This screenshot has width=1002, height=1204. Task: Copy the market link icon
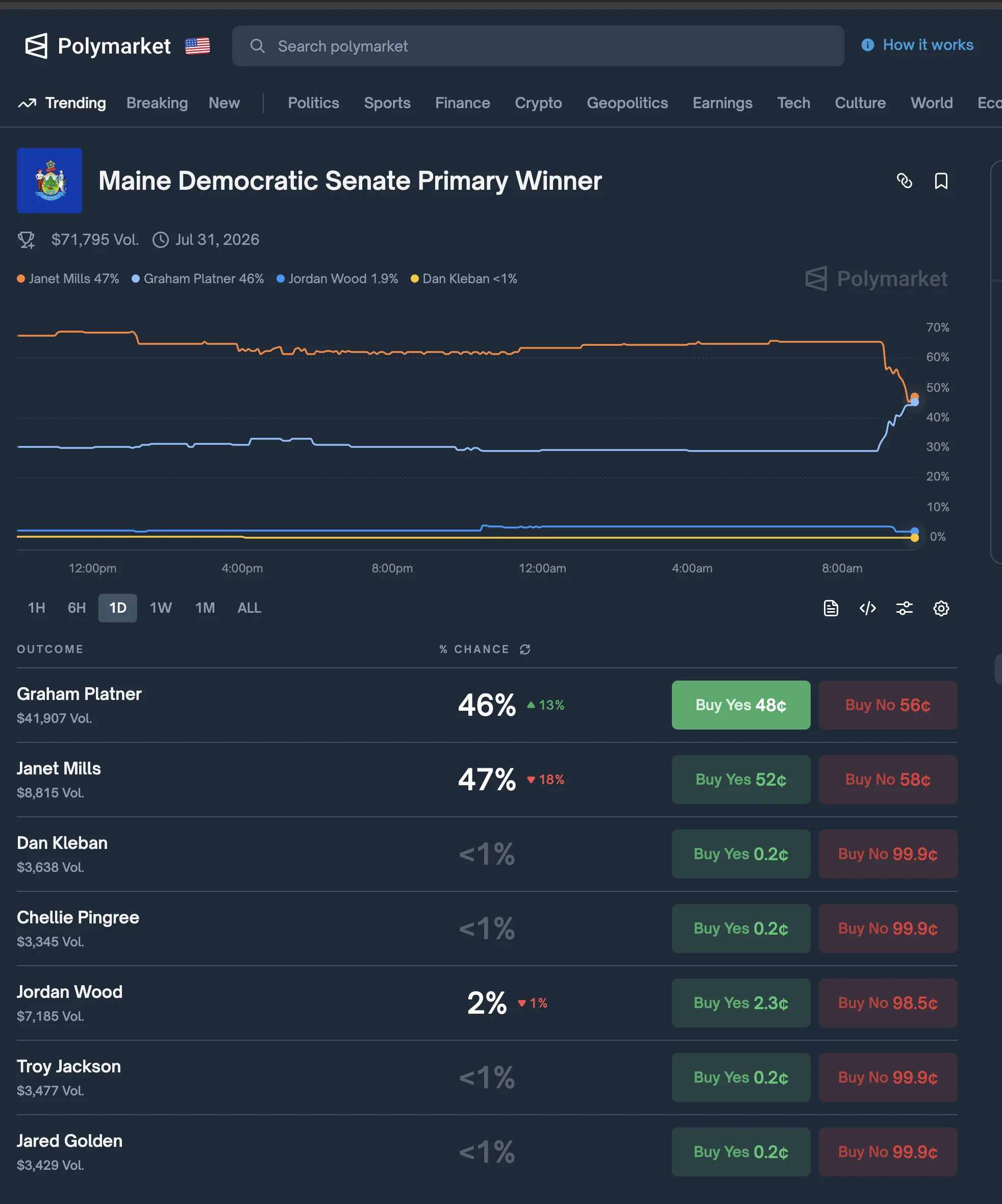coord(904,181)
